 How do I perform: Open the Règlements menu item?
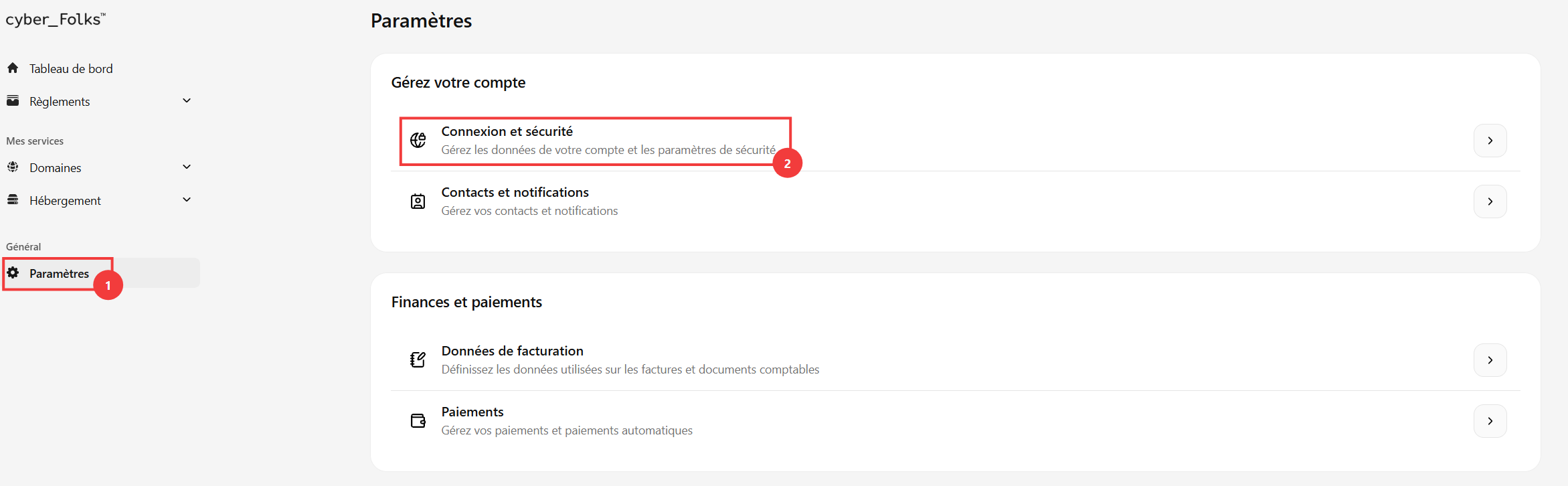tap(60, 101)
